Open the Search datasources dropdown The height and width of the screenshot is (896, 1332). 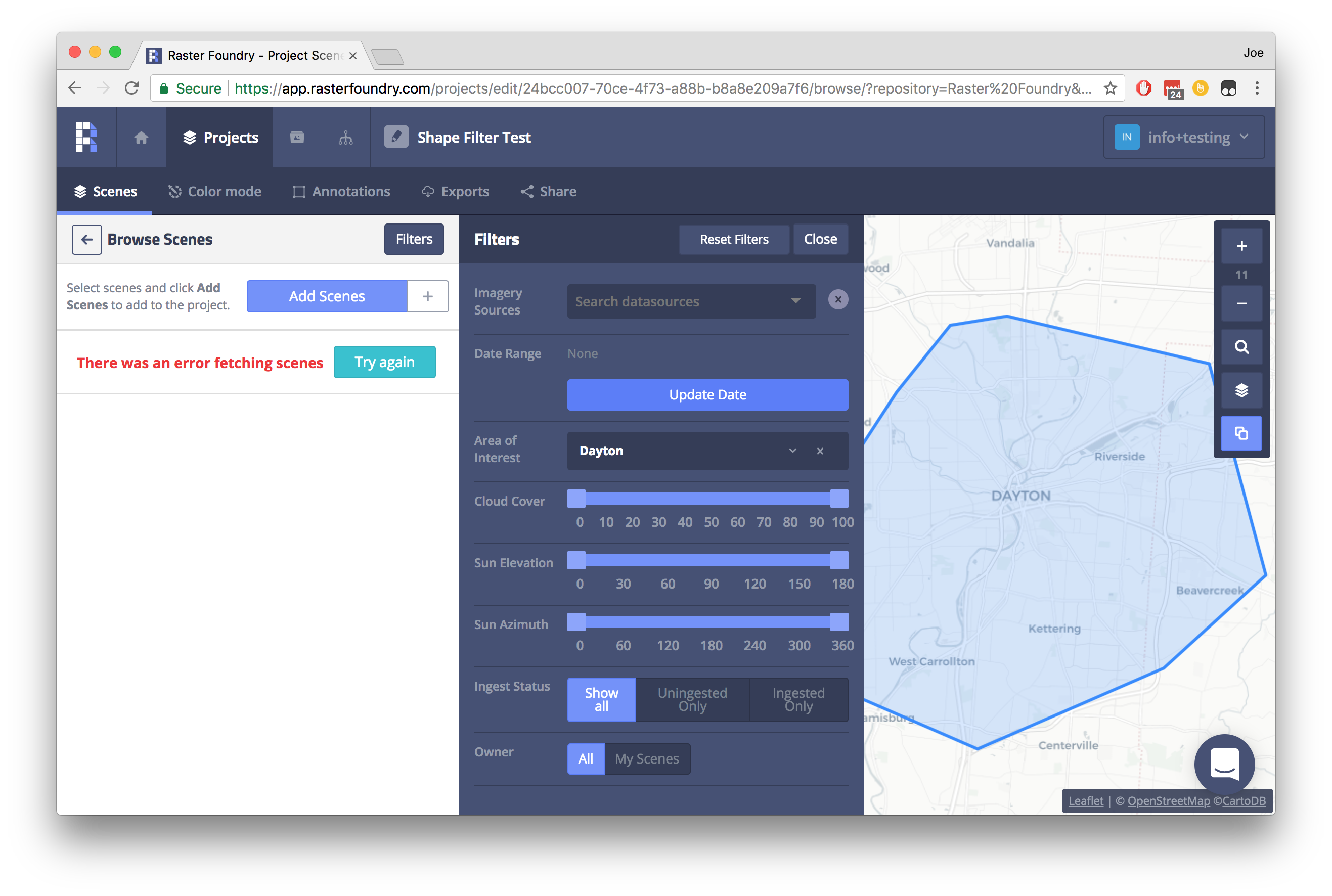click(691, 301)
